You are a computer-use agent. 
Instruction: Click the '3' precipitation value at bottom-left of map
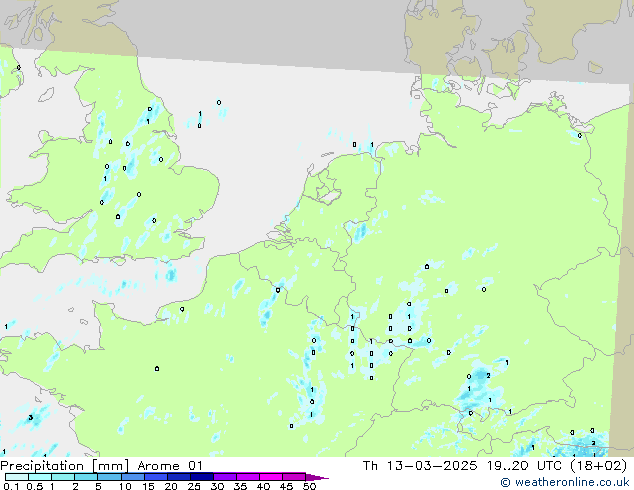click(31, 417)
